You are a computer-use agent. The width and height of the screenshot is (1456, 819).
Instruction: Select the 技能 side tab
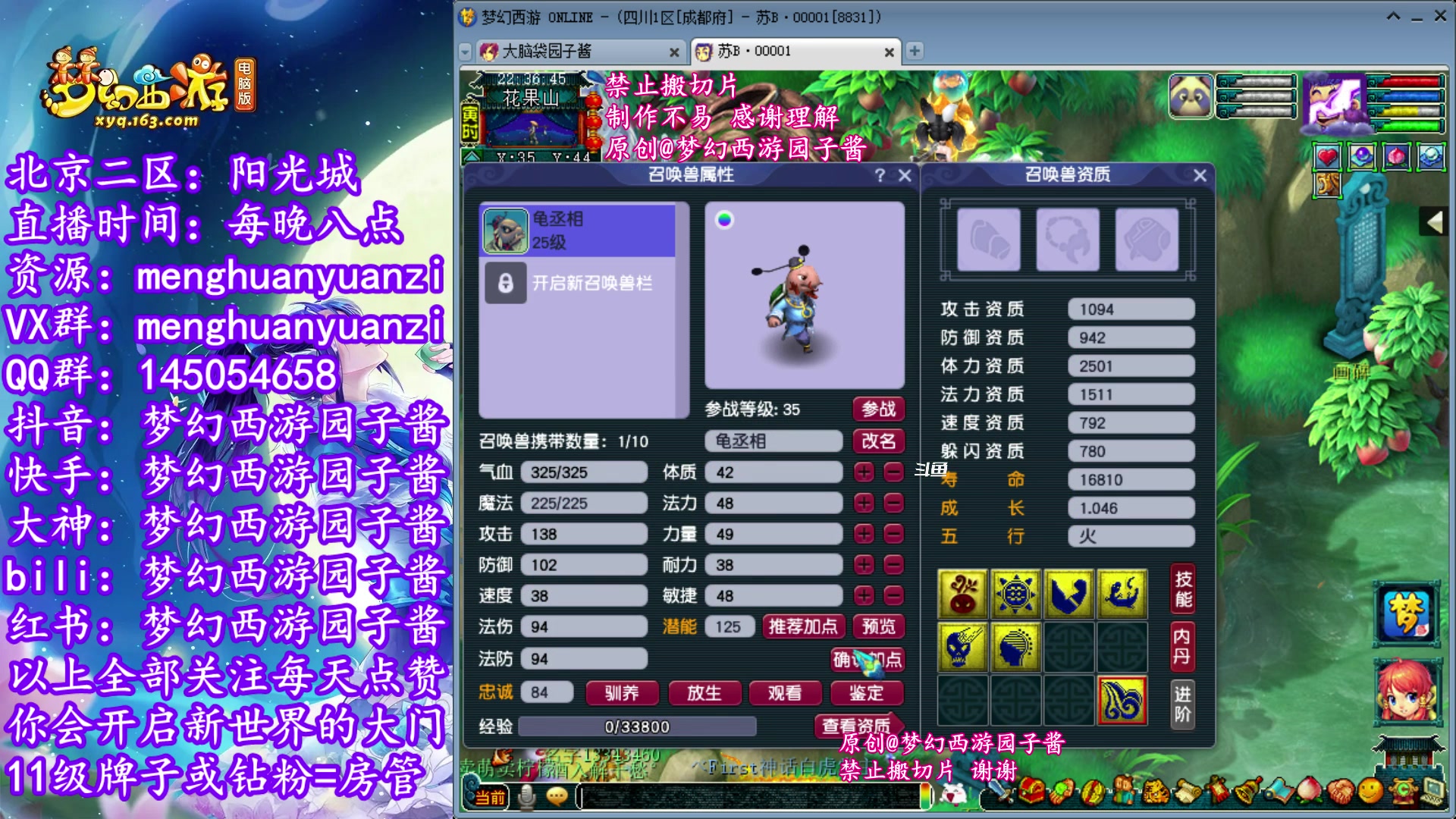click(1183, 590)
